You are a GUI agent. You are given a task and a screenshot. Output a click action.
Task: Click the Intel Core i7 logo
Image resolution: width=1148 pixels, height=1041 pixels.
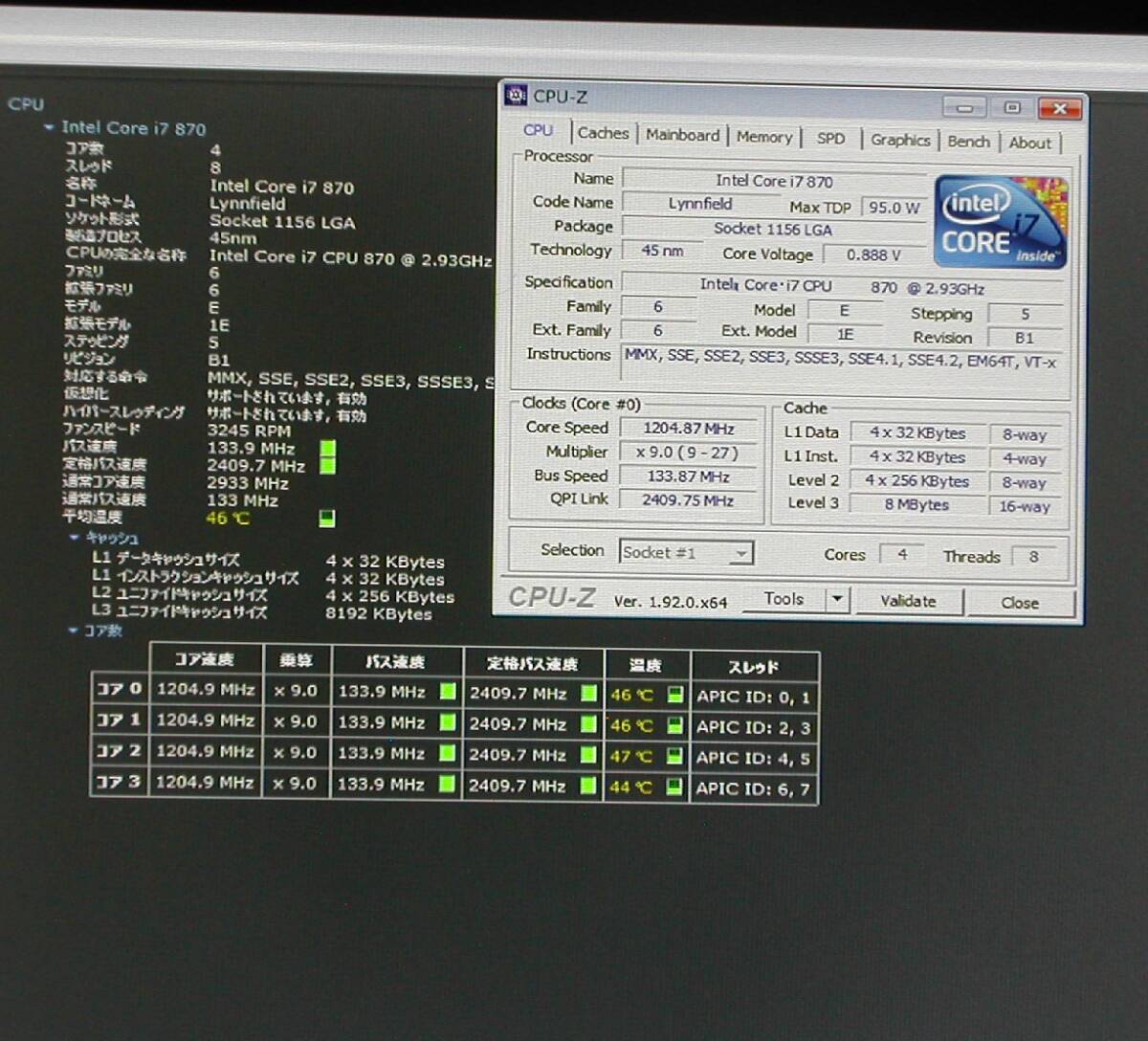point(1001,222)
